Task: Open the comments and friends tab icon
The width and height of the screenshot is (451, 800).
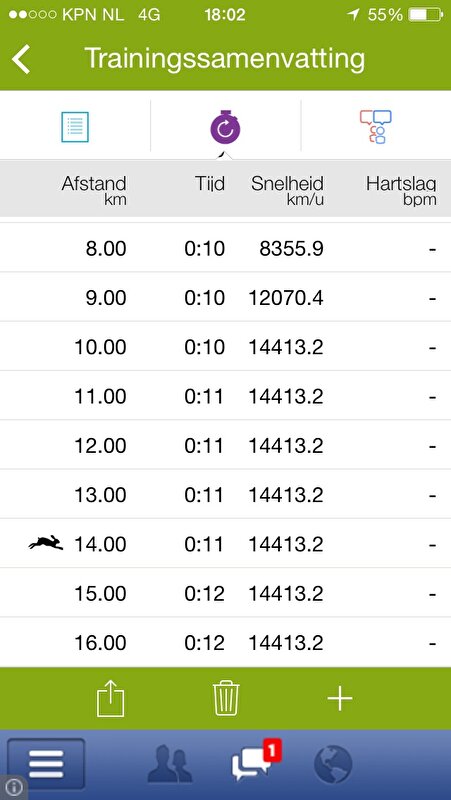Action: pos(375,127)
